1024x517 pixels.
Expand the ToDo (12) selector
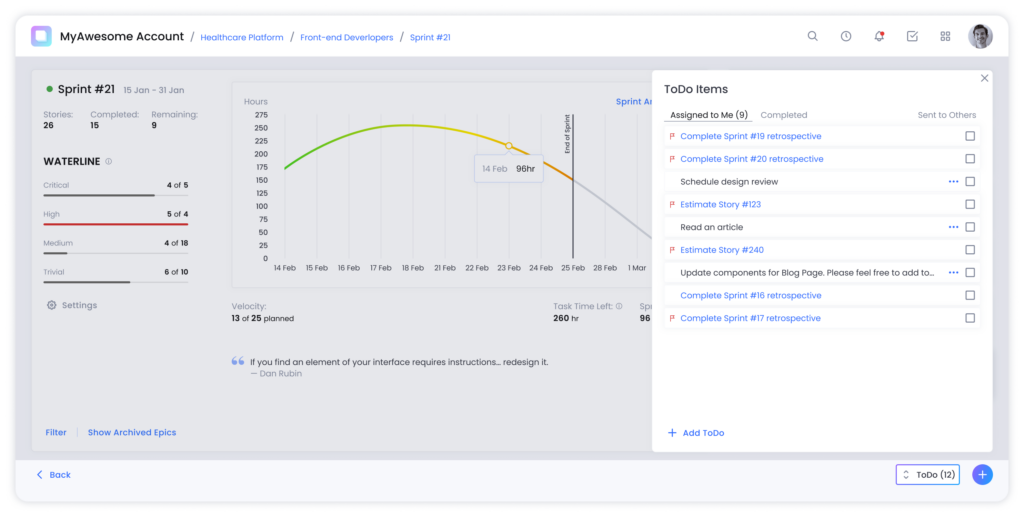pos(927,475)
